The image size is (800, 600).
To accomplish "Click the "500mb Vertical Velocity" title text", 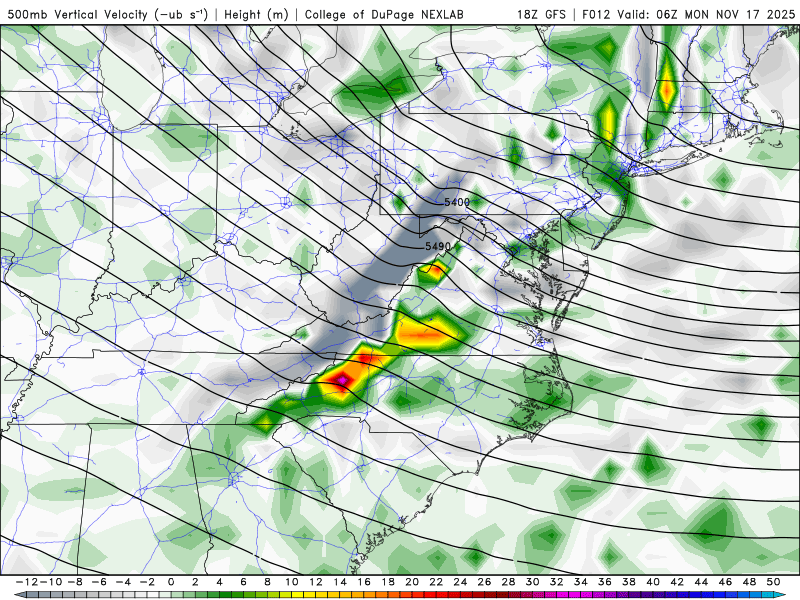I will 78,14.
